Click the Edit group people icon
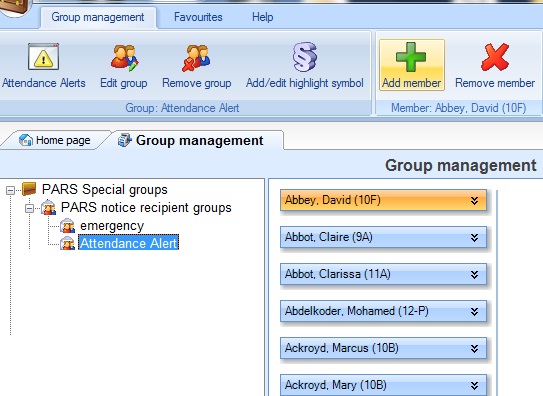The image size is (543, 396). pyautogui.click(x=125, y=58)
